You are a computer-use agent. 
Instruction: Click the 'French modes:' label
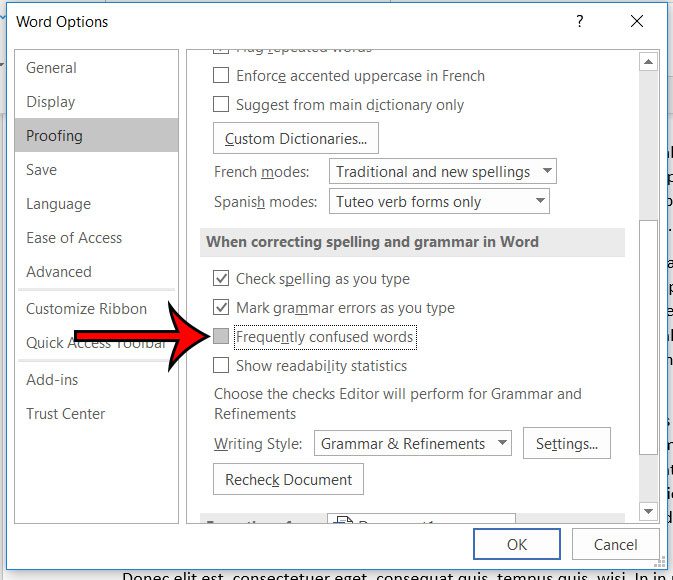[x=261, y=172]
